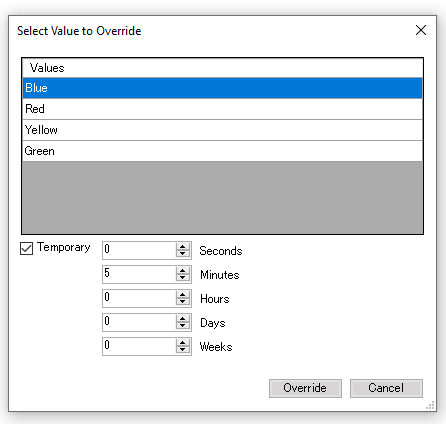Click the Values column header
Screen dimensions: 446x424
click(x=222, y=68)
